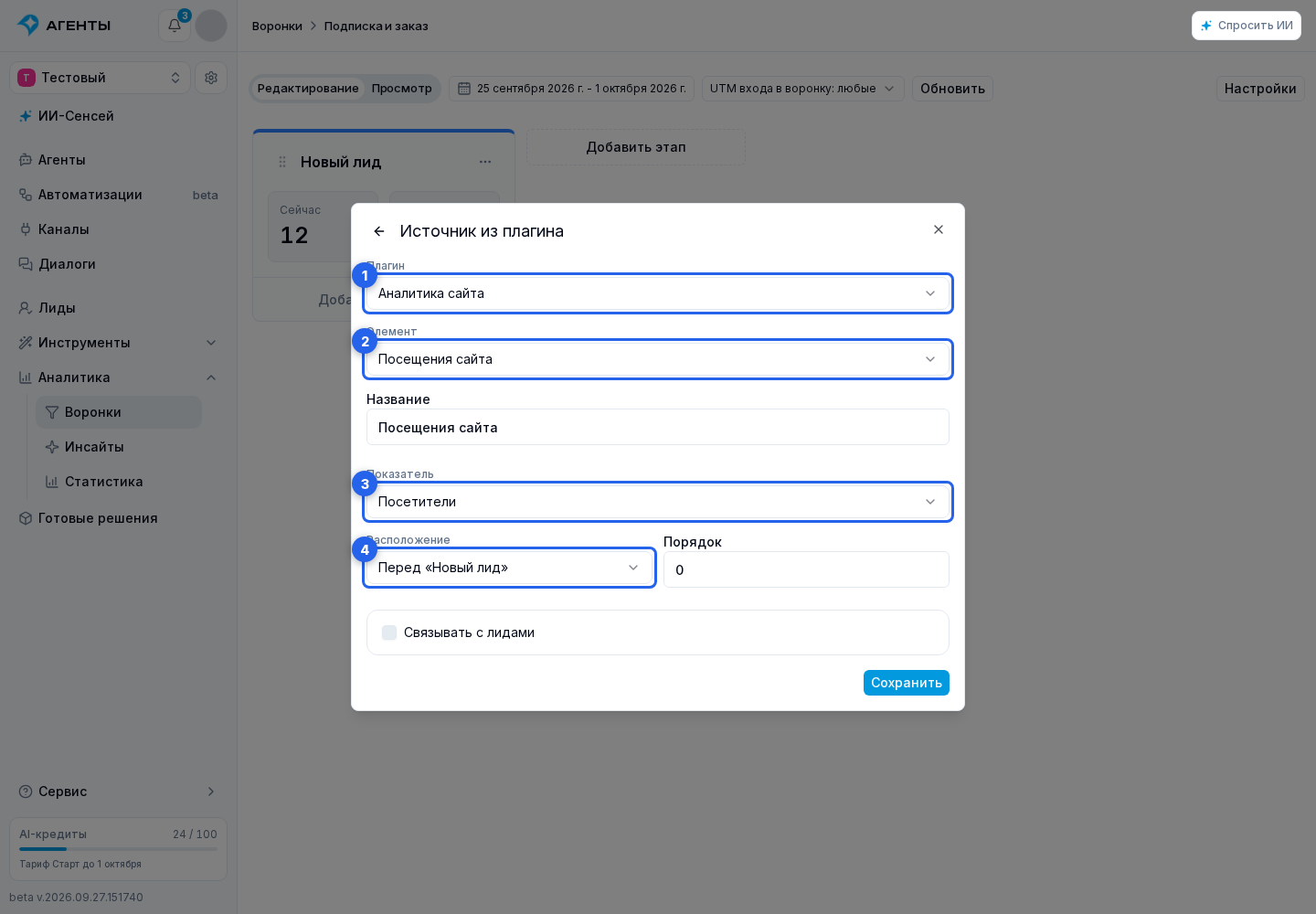This screenshot has width=1316, height=914.
Task: Switch to the Редактирование tab
Action: pos(308,89)
